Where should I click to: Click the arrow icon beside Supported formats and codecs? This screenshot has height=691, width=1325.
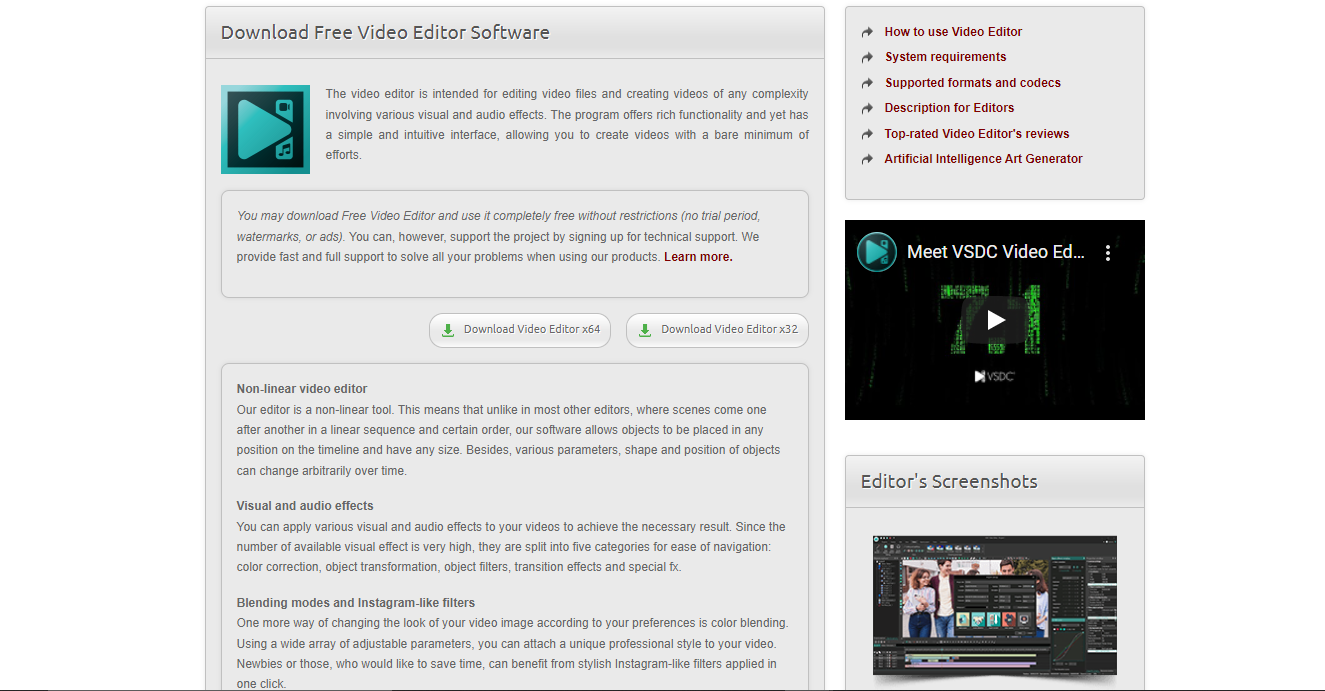[867, 83]
